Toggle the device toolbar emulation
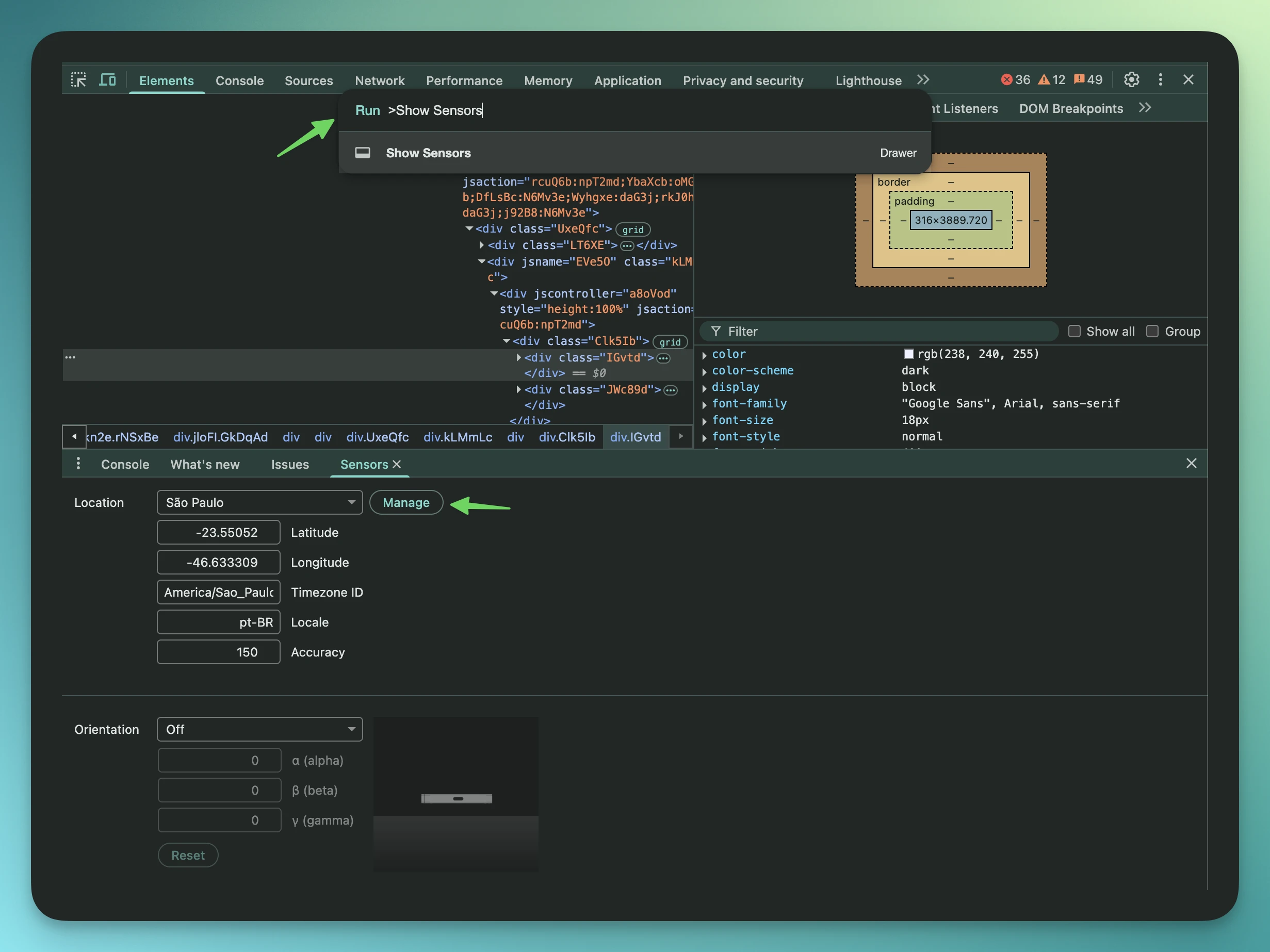 point(107,80)
